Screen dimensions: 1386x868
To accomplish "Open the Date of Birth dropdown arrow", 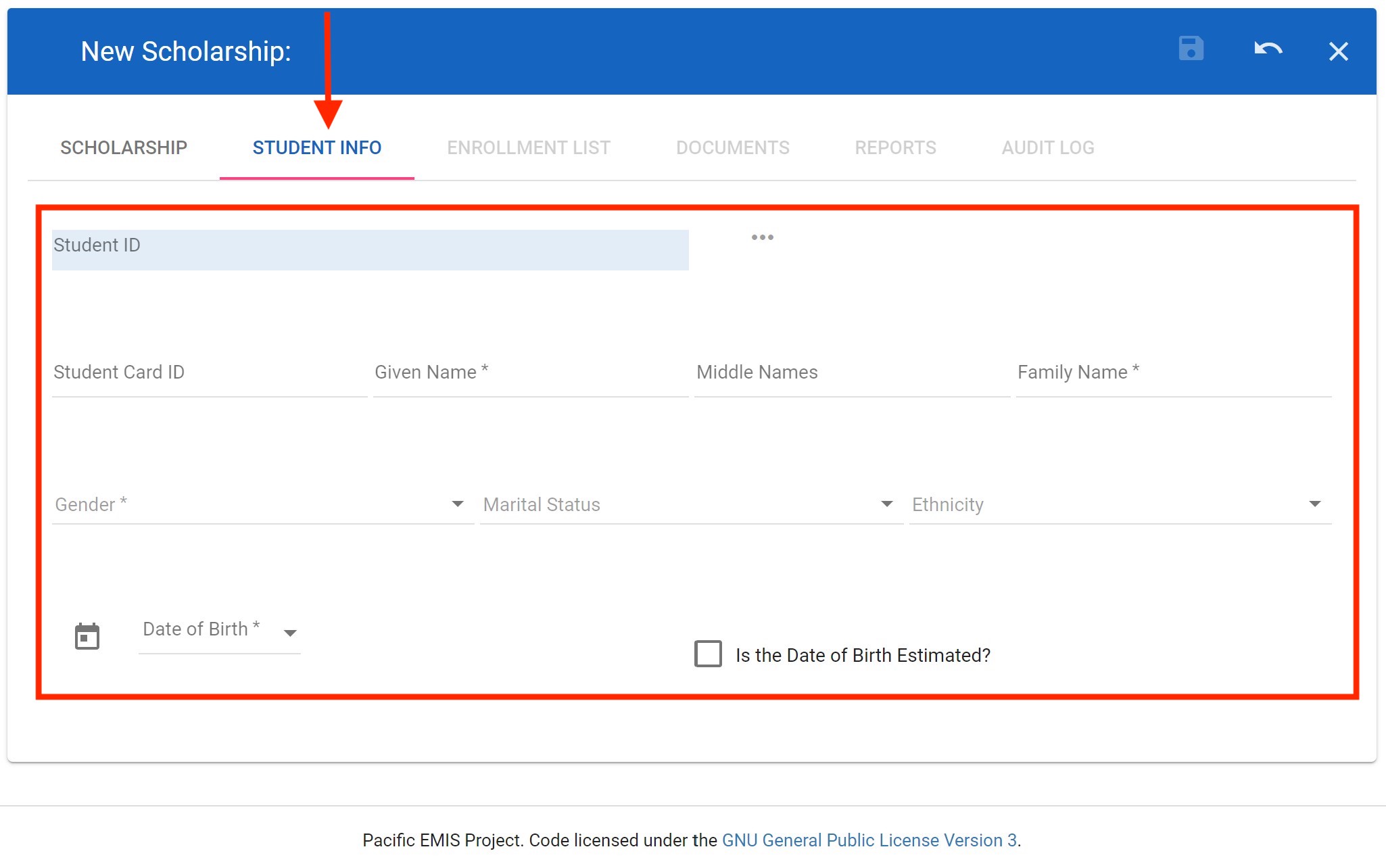I will [290, 633].
